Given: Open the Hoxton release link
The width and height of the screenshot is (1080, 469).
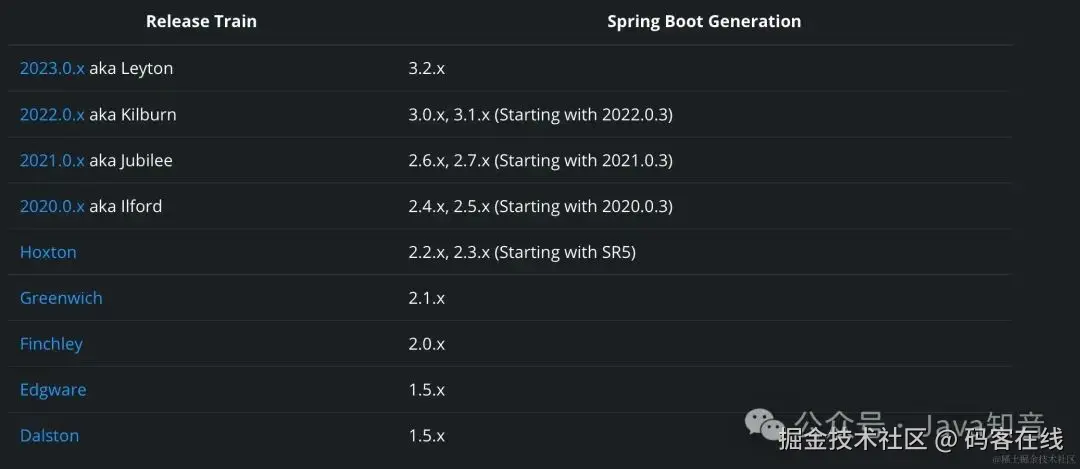Looking at the screenshot, I should [x=48, y=253].
